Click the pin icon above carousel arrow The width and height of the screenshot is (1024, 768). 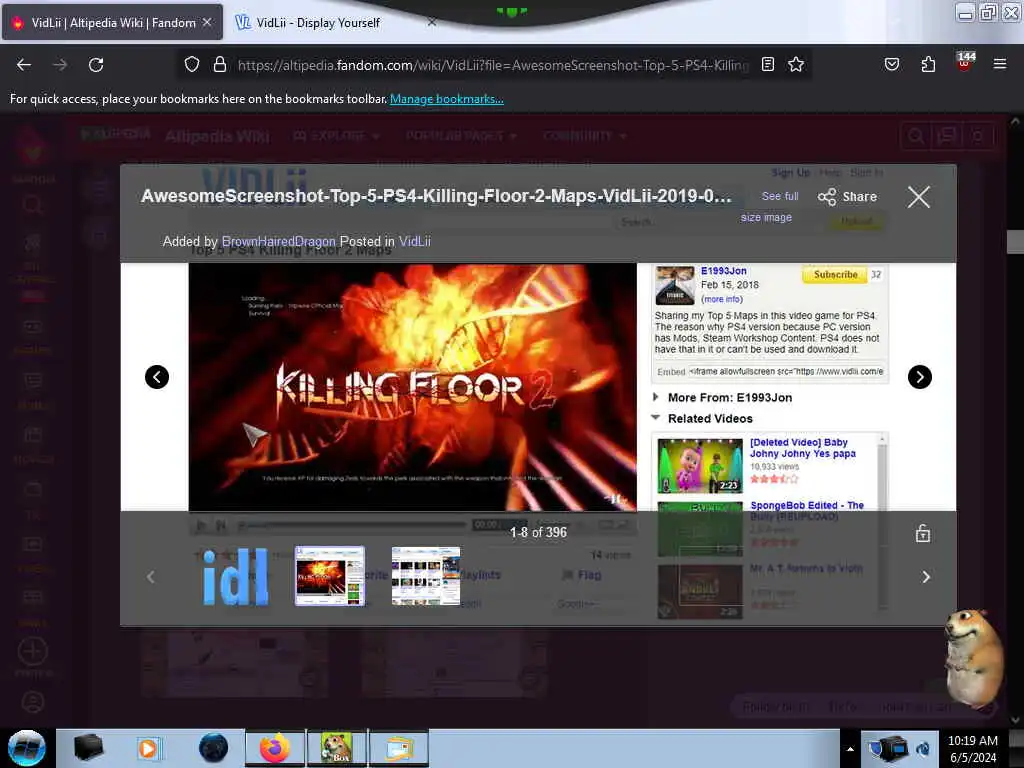point(923,534)
